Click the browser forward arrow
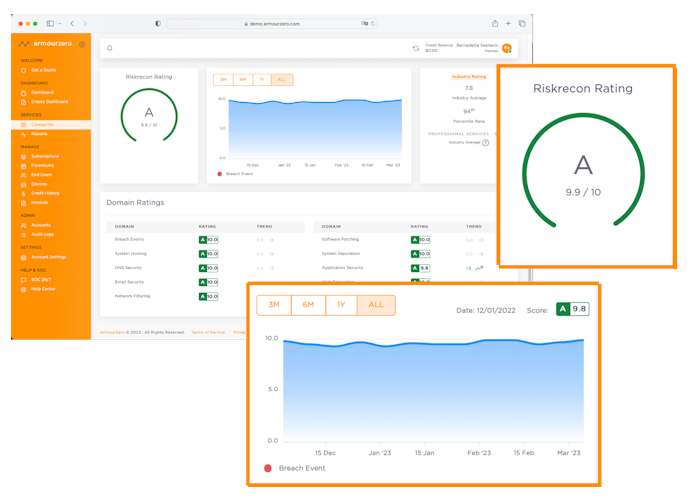The image size is (690, 500). pyautogui.click(x=84, y=23)
